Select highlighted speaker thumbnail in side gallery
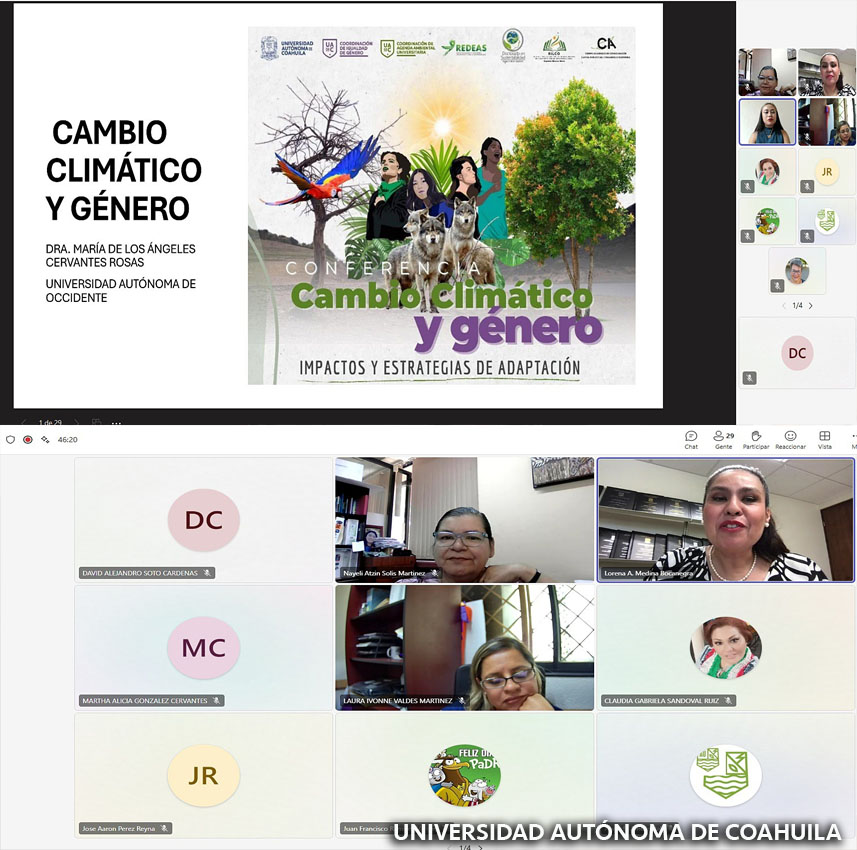 767,122
